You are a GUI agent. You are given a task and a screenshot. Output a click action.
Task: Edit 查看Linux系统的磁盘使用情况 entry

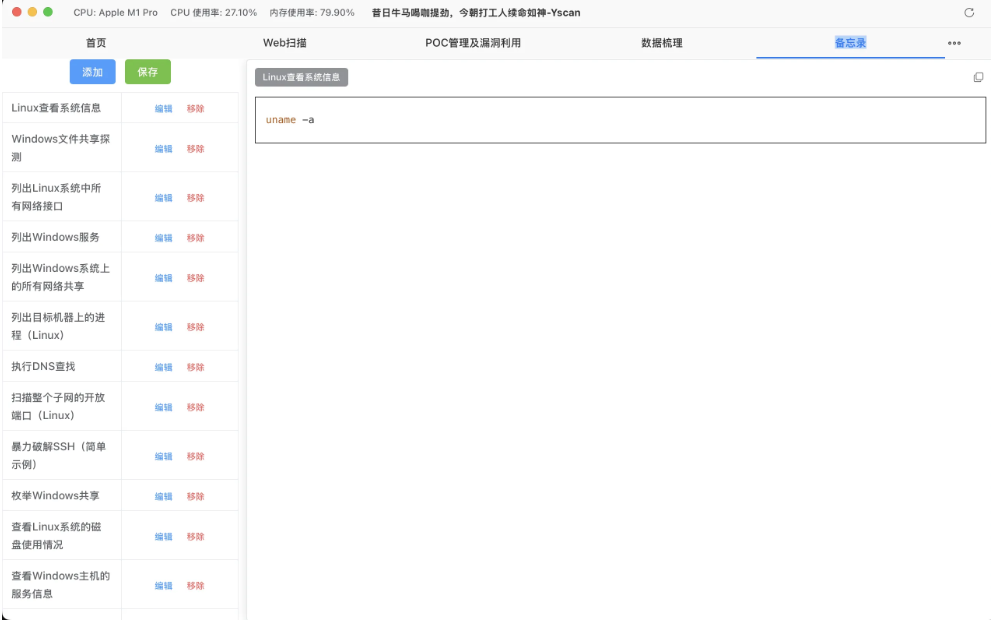pos(164,537)
